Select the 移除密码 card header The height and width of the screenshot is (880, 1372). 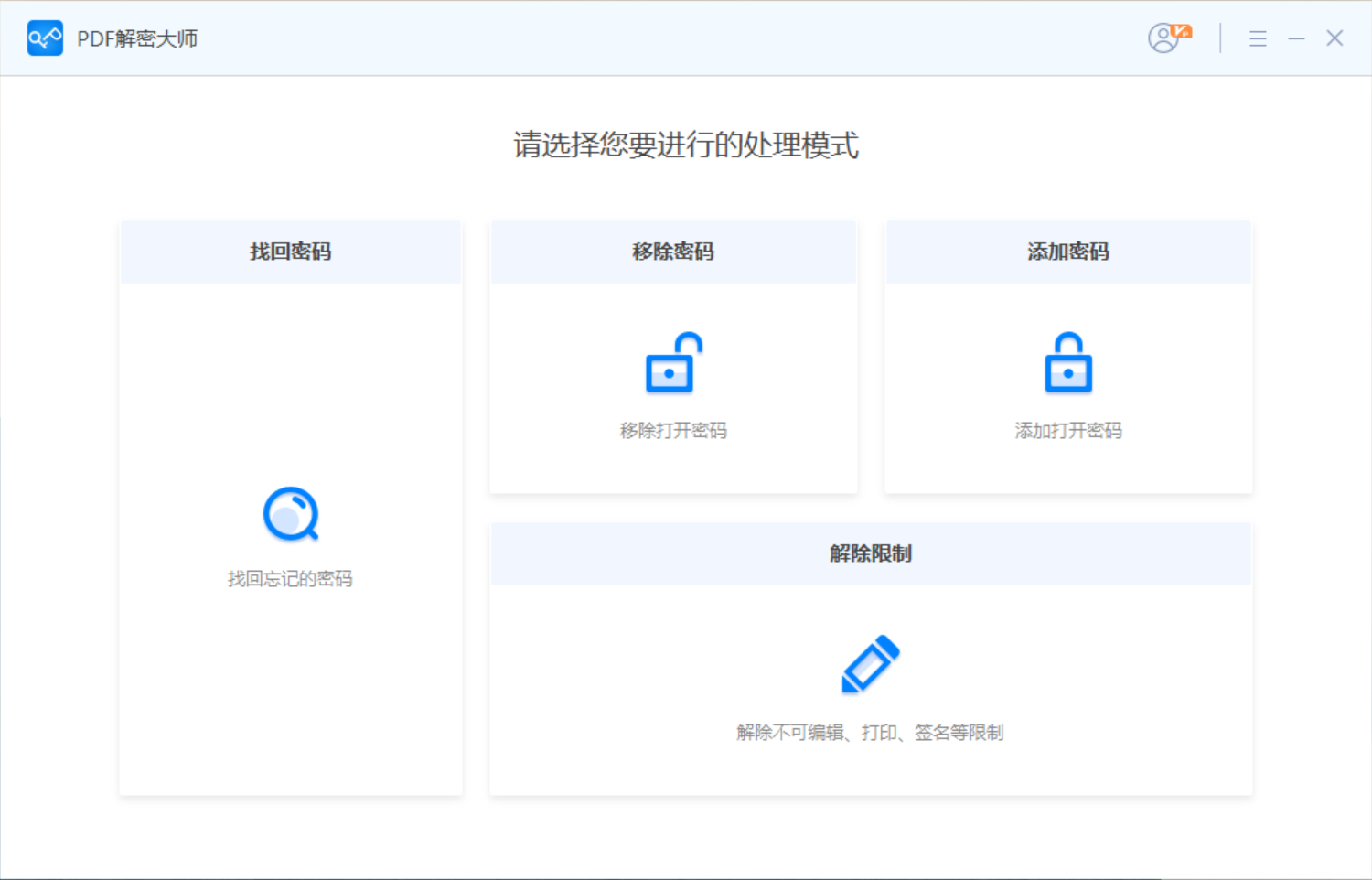pos(672,252)
